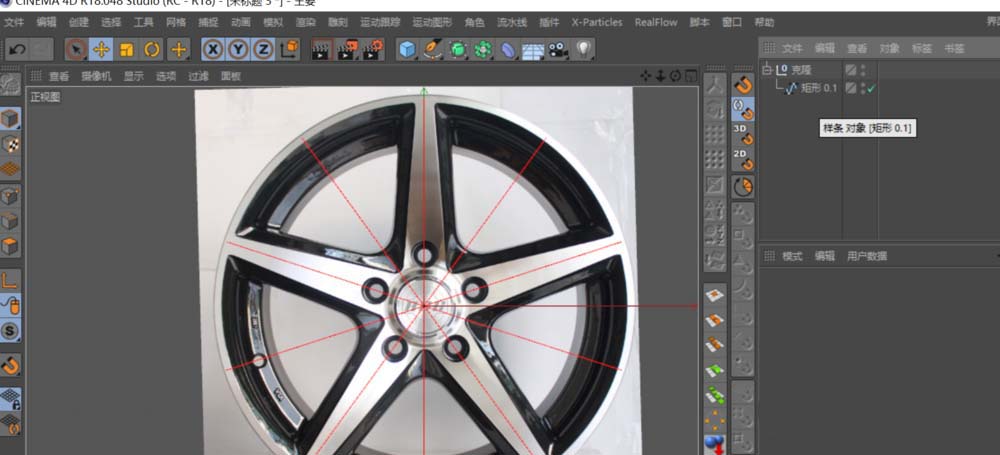
Task: Click the camera object icon
Action: point(558,49)
